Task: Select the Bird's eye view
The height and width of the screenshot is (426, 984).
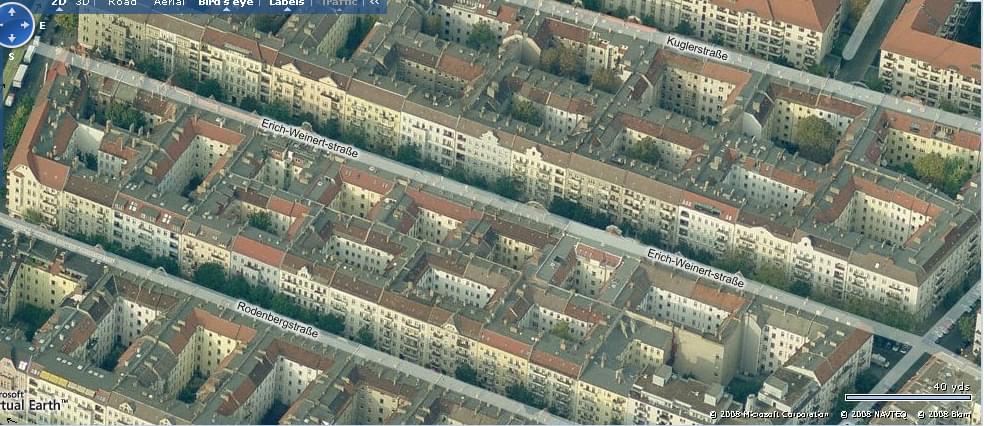Action: click(225, 3)
